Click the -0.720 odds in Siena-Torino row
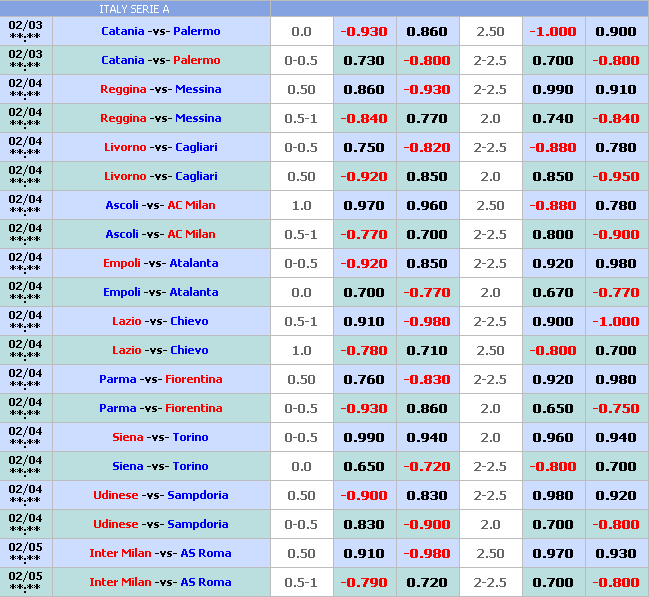Screen dimensions: 649x597 coord(427,466)
